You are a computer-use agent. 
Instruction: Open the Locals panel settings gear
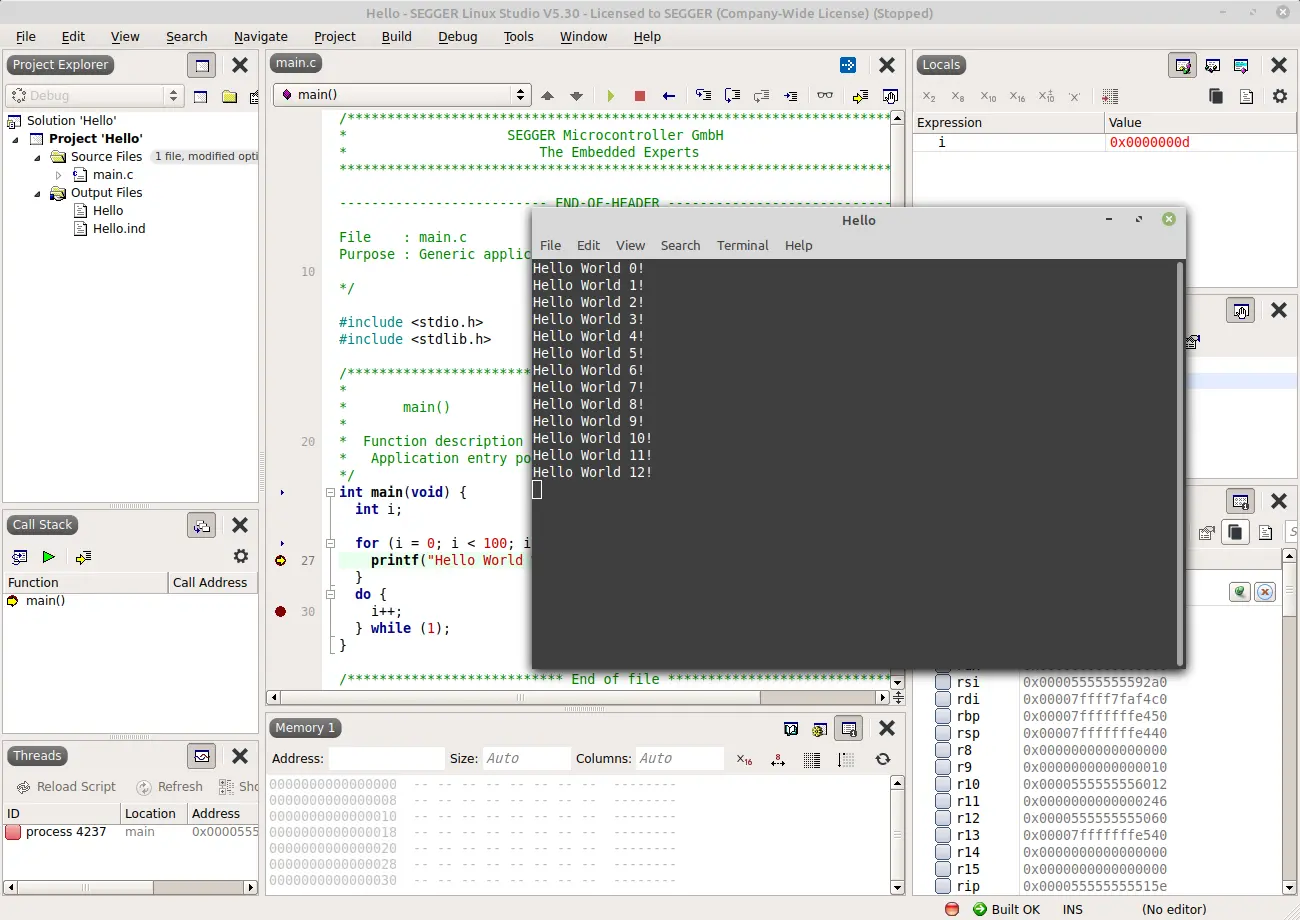tap(1280, 97)
